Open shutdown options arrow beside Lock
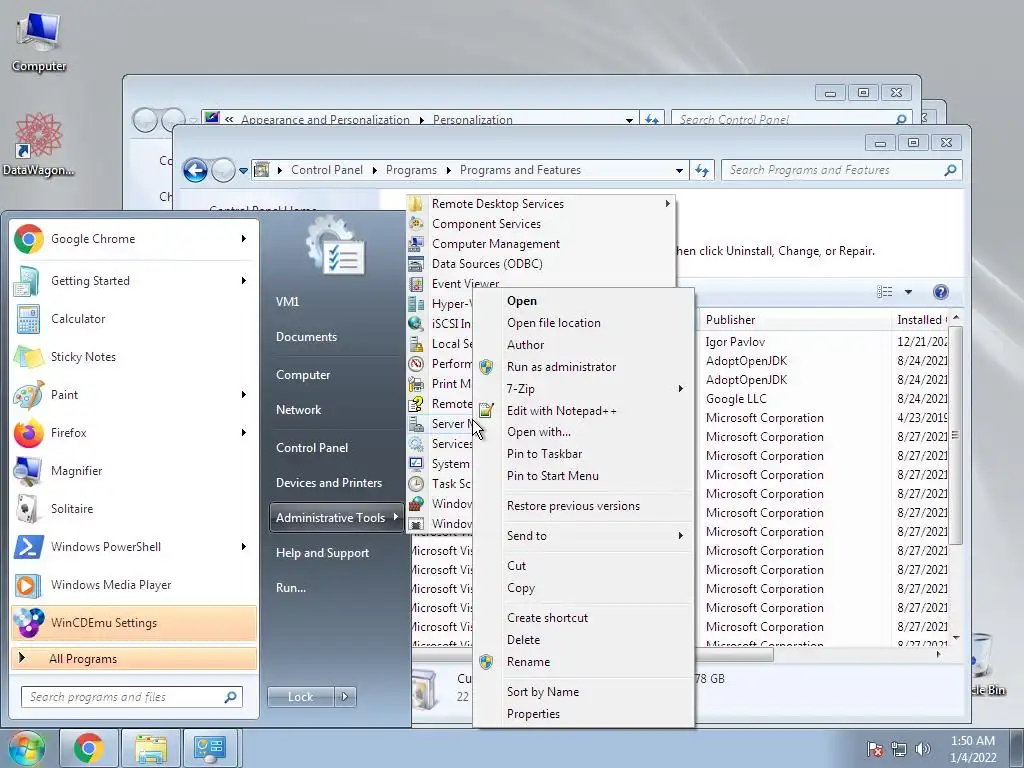This screenshot has width=1024, height=768. pos(345,697)
